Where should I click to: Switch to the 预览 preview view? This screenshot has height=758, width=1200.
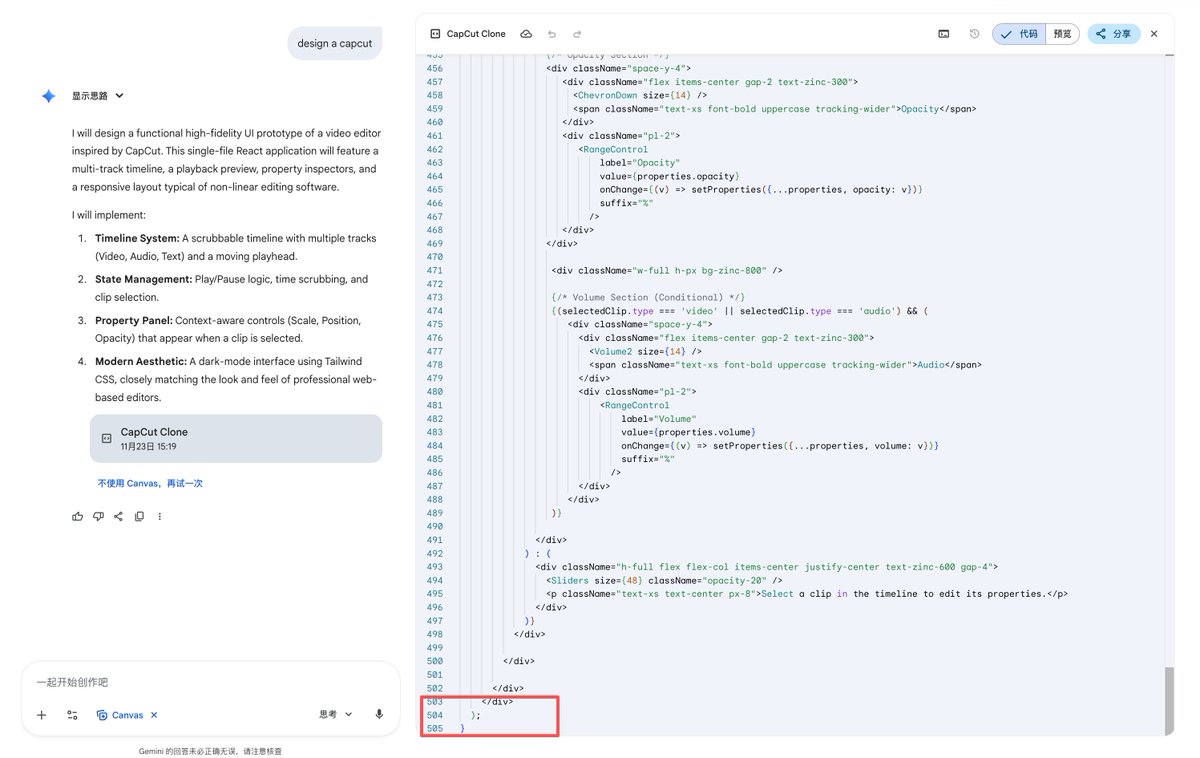(x=1062, y=34)
